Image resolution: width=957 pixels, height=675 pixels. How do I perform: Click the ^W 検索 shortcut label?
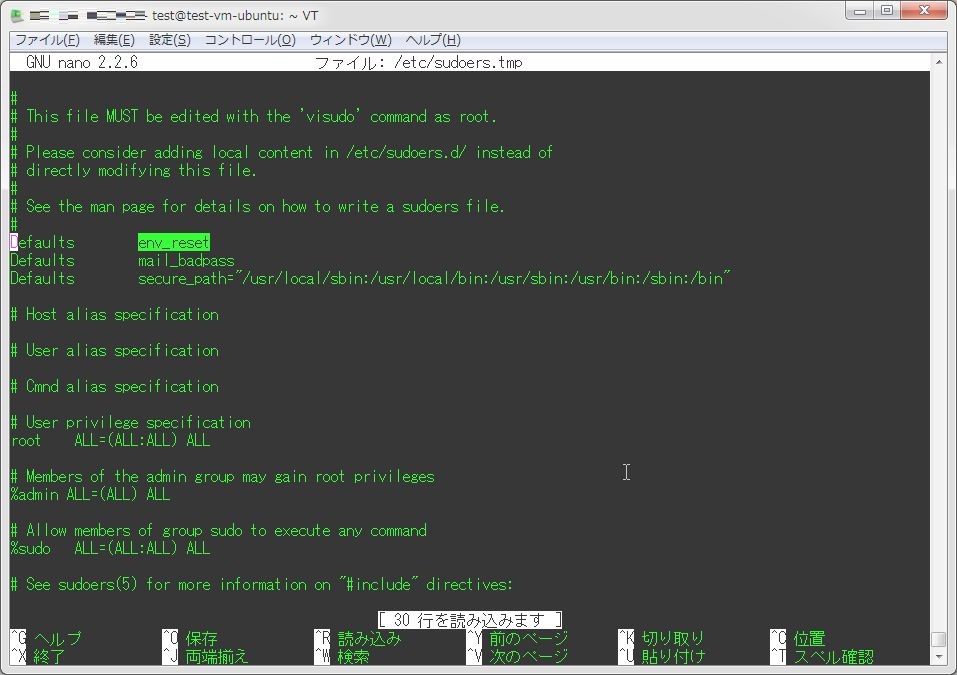pos(342,657)
